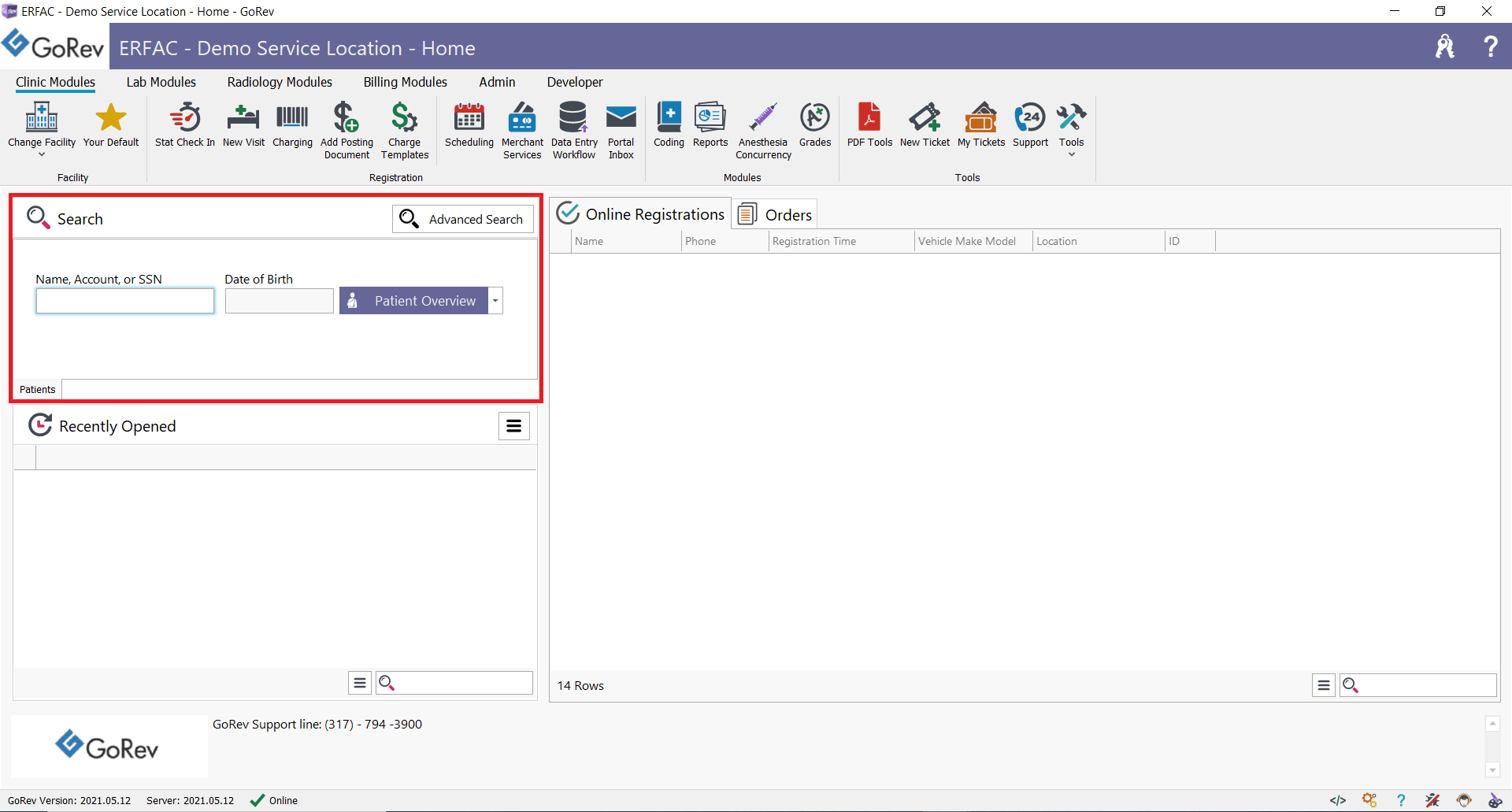Click the GoRev logo in header
Image resolution: width=1512 pixels, height=812 pixels.
(54, 46)
